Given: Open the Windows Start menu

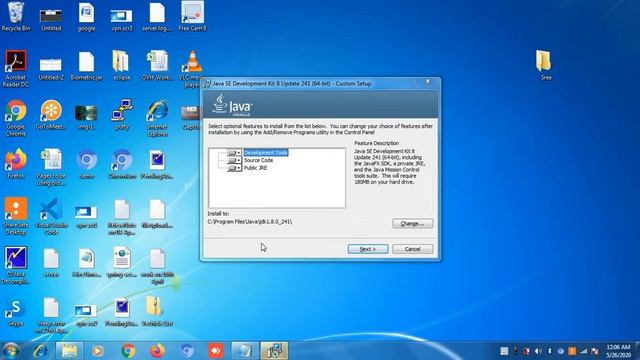Looking at the screenshot, I should [x=11, y=351].
